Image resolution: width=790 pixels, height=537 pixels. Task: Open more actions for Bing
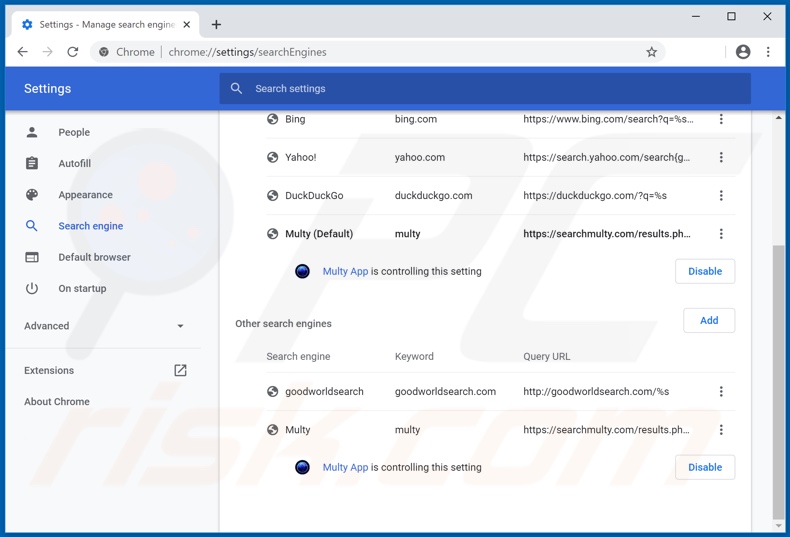(x=721, y=119)
